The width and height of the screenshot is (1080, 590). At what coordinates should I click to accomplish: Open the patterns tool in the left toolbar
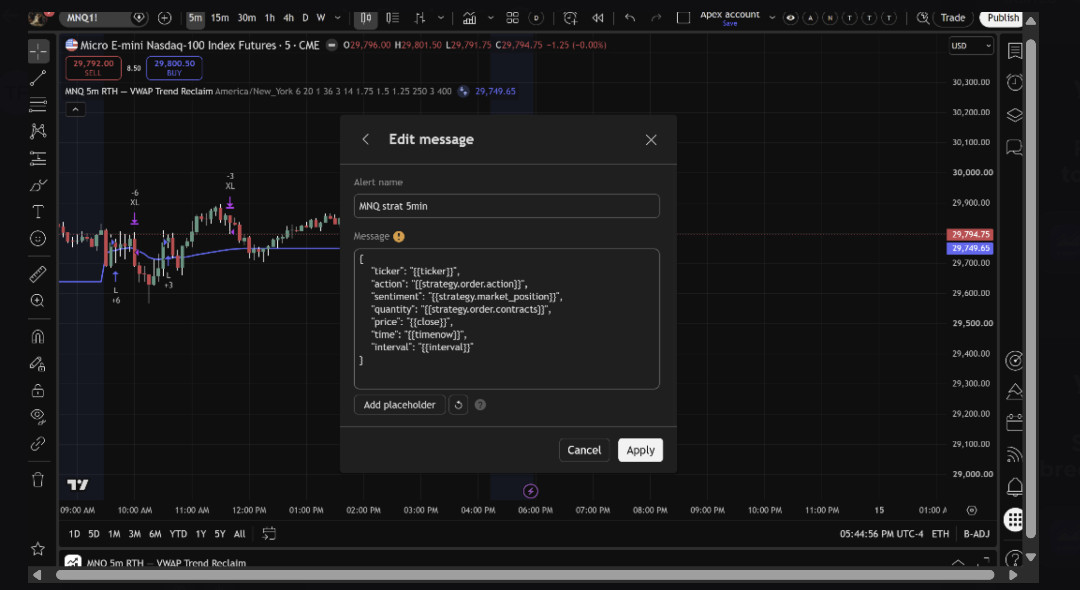click(38, 131)
